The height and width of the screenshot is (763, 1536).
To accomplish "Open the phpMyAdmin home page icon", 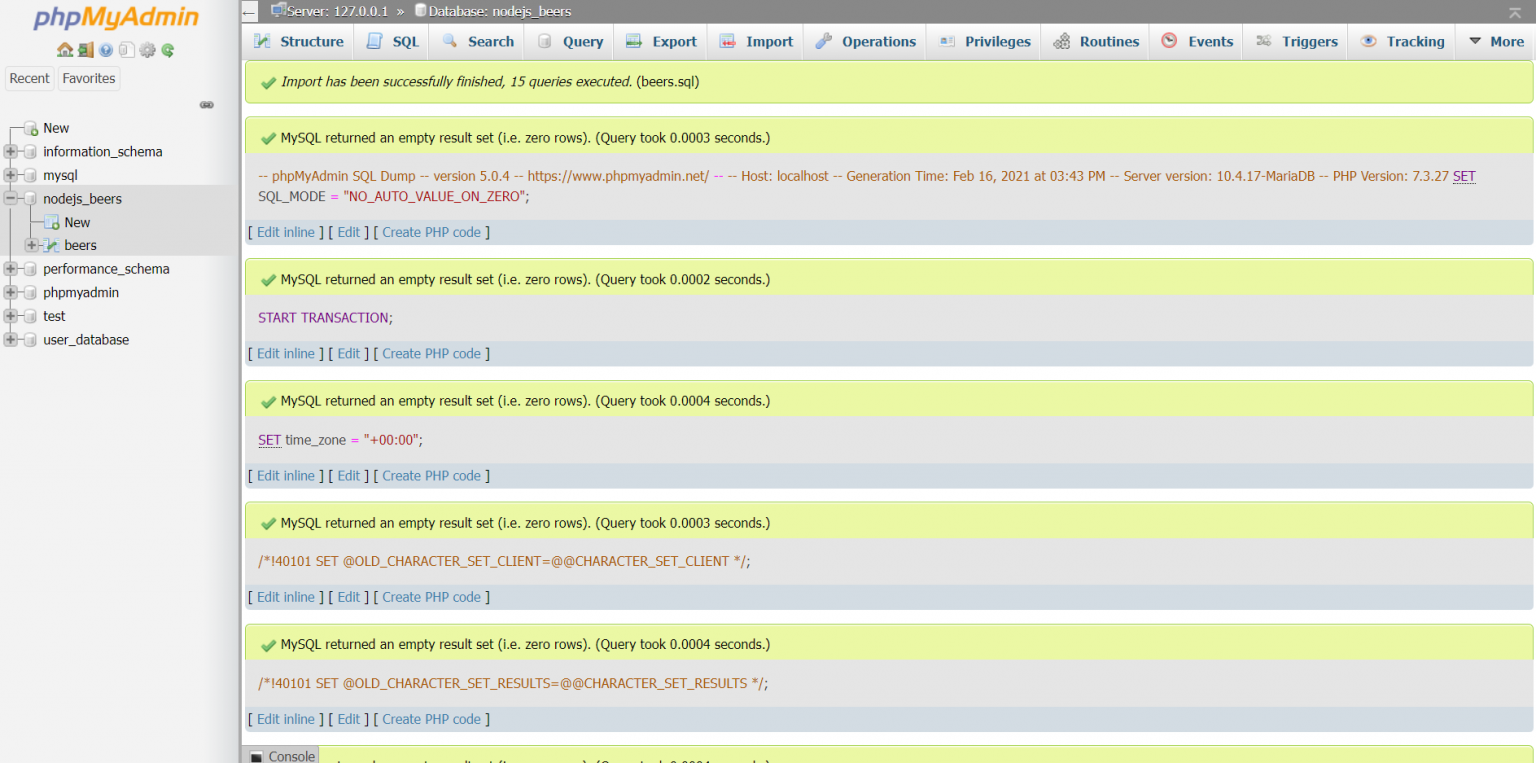I will pos(64,49).
